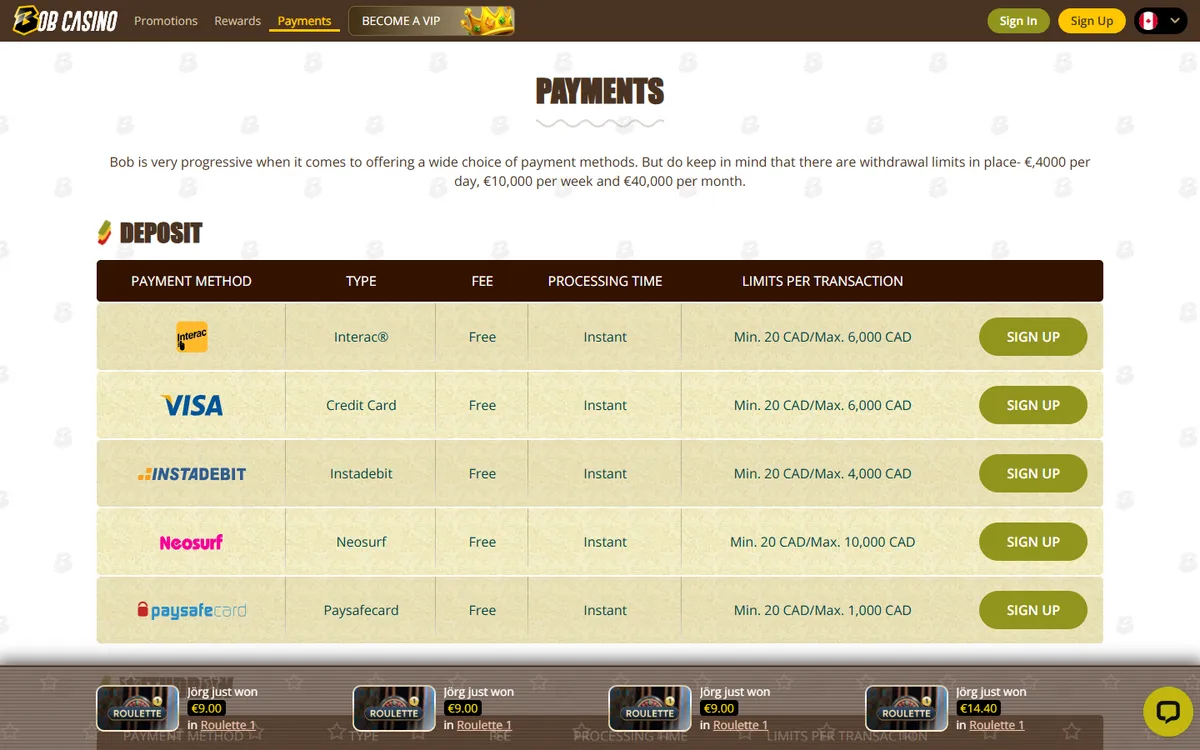Click Sign Up in the Instadebit row
Image resolution: width=1200 pixels, height=750 pixels.
tap(1033, 474)
